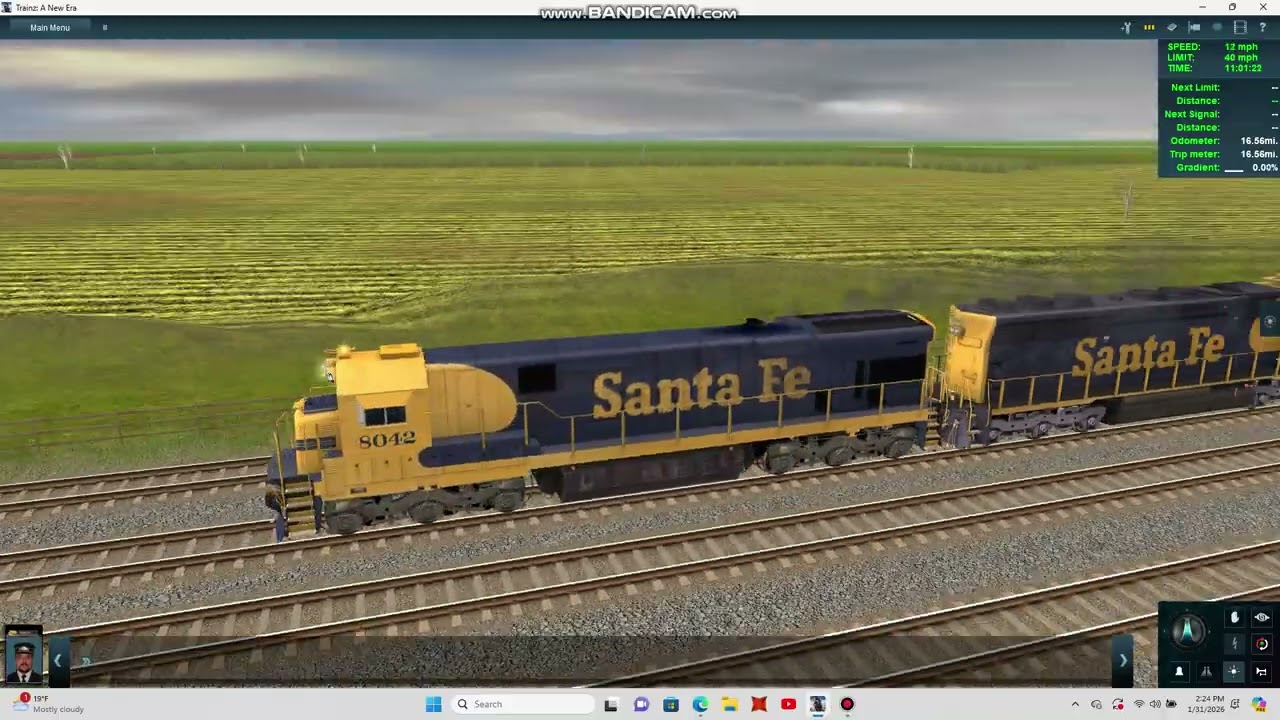
Task: Open Bandicam recorder on the taskbar
Action: (x=847, y=704)
